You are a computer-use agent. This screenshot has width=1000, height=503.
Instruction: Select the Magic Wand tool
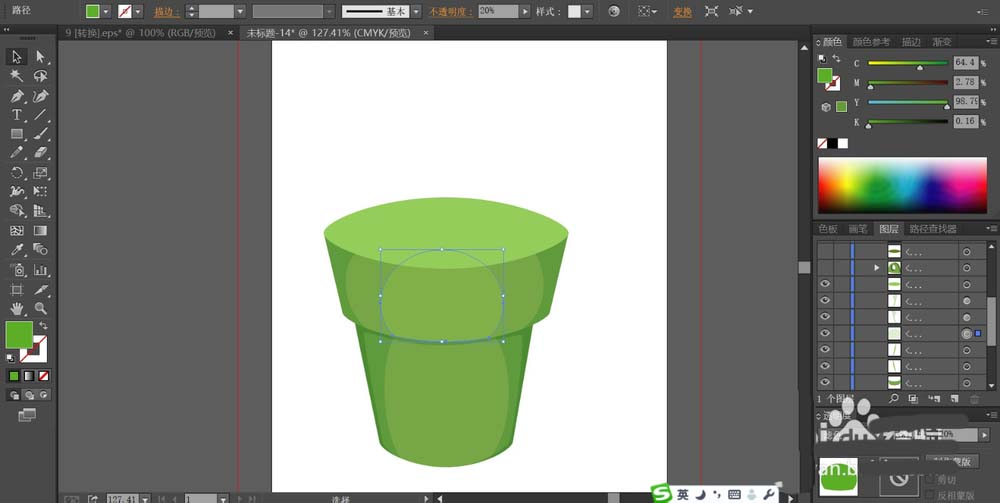17,76
